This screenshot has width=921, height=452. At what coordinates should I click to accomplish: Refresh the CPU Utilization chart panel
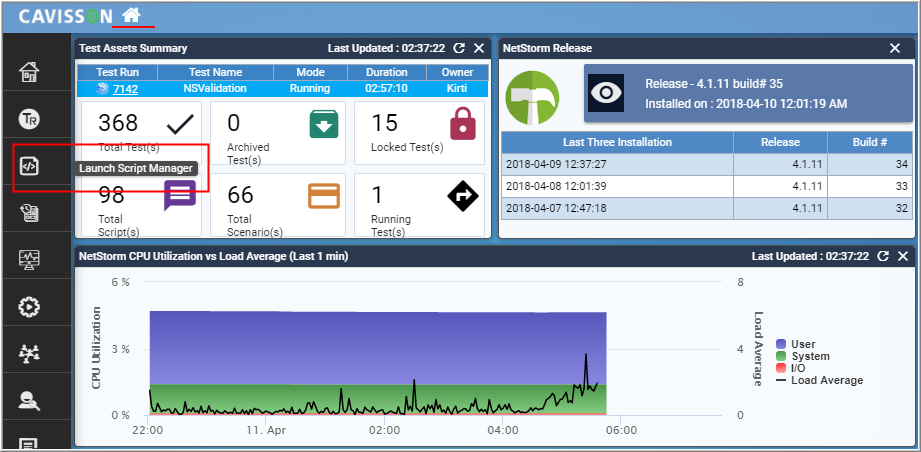pos(882,256)
